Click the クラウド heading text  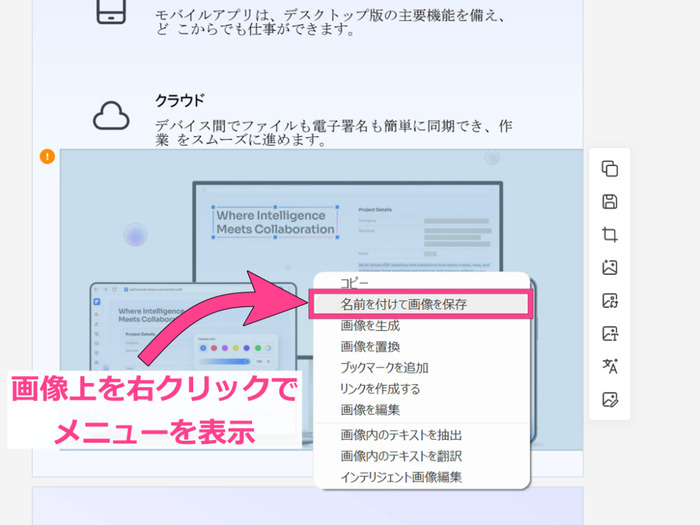pyautogui.click(x=179, y=100)
